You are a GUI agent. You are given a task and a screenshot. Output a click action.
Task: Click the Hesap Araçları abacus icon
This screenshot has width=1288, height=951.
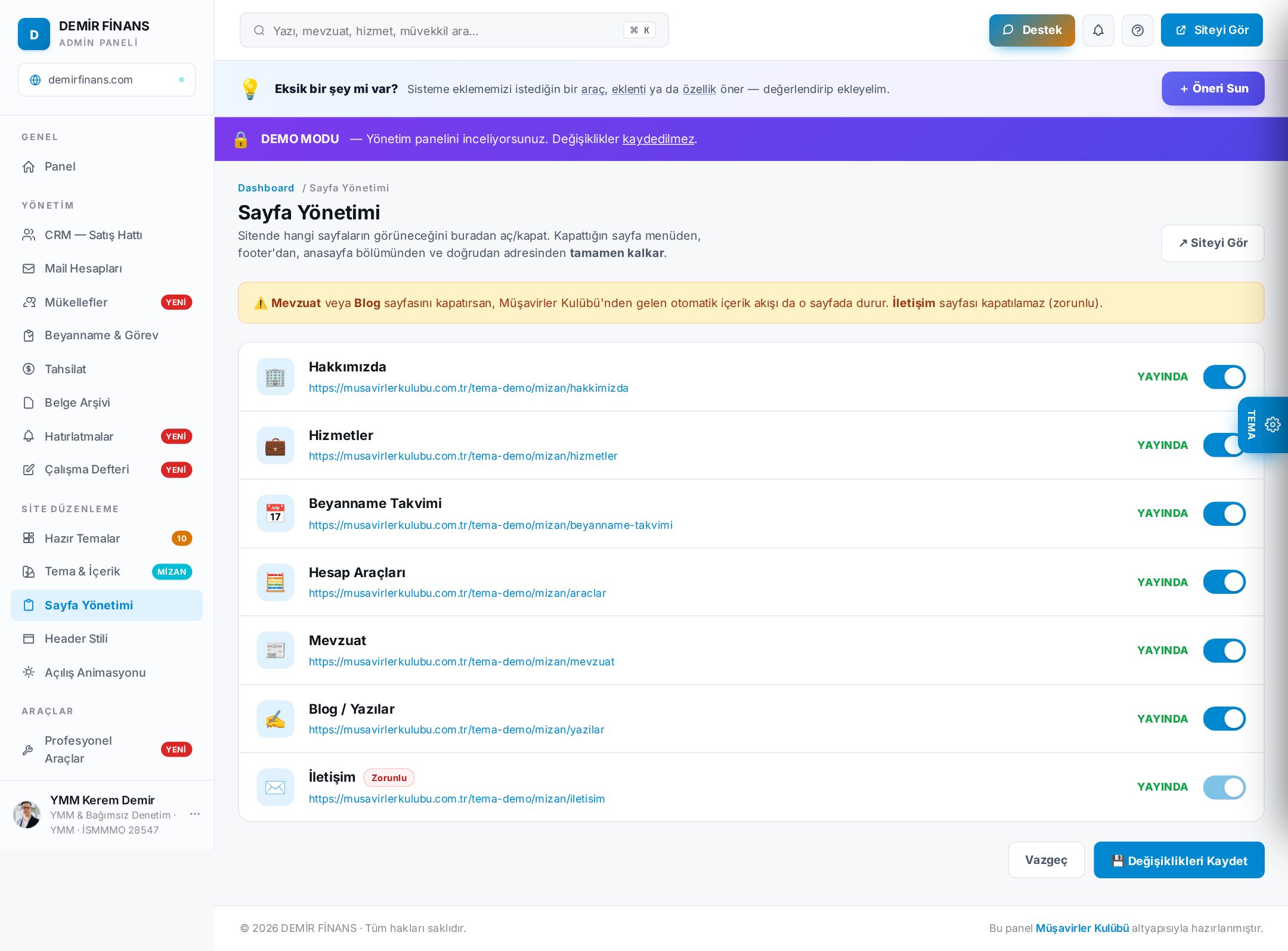[x=275, y=582]
